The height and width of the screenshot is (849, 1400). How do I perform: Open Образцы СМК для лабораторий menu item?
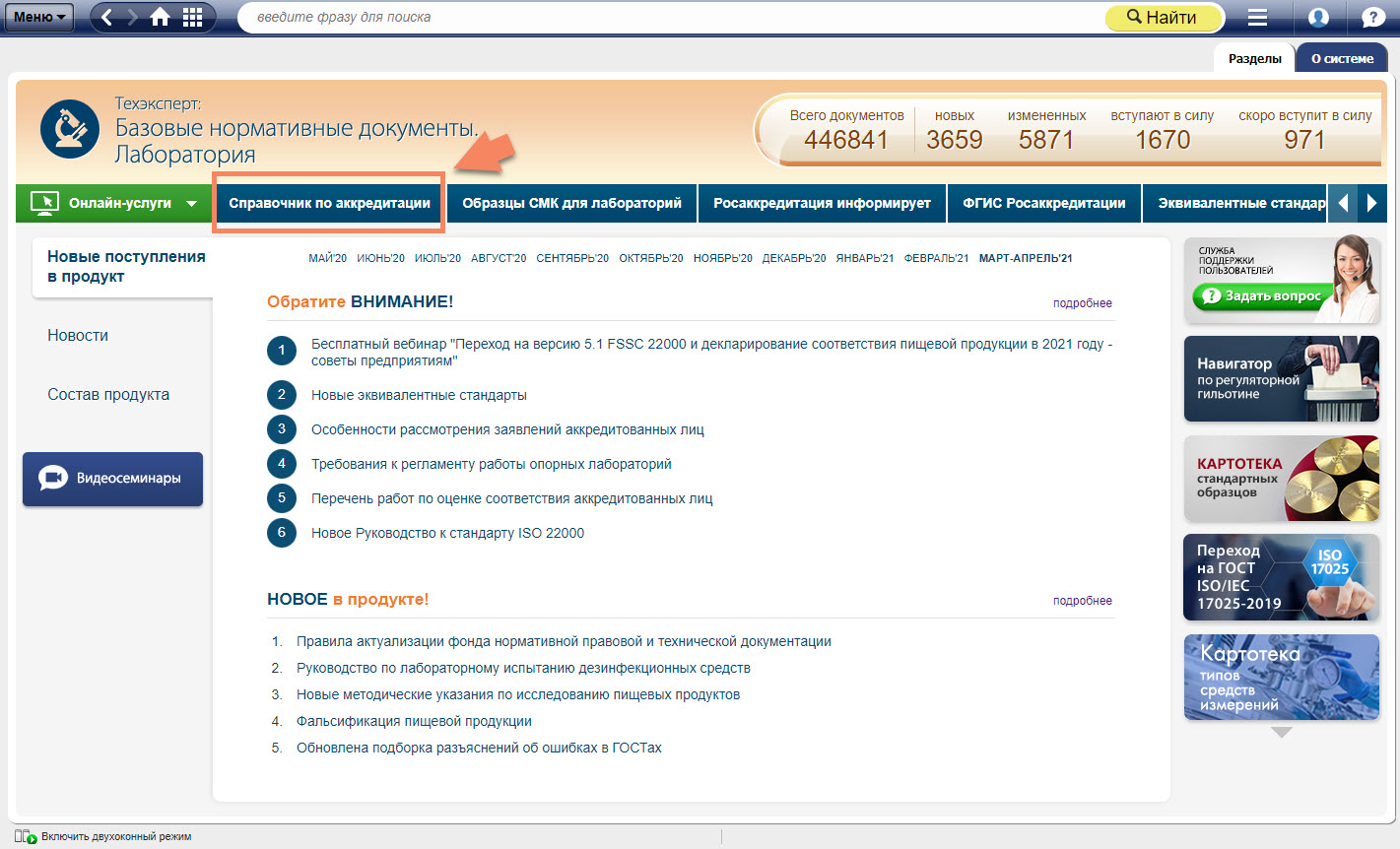coord(571,203)
